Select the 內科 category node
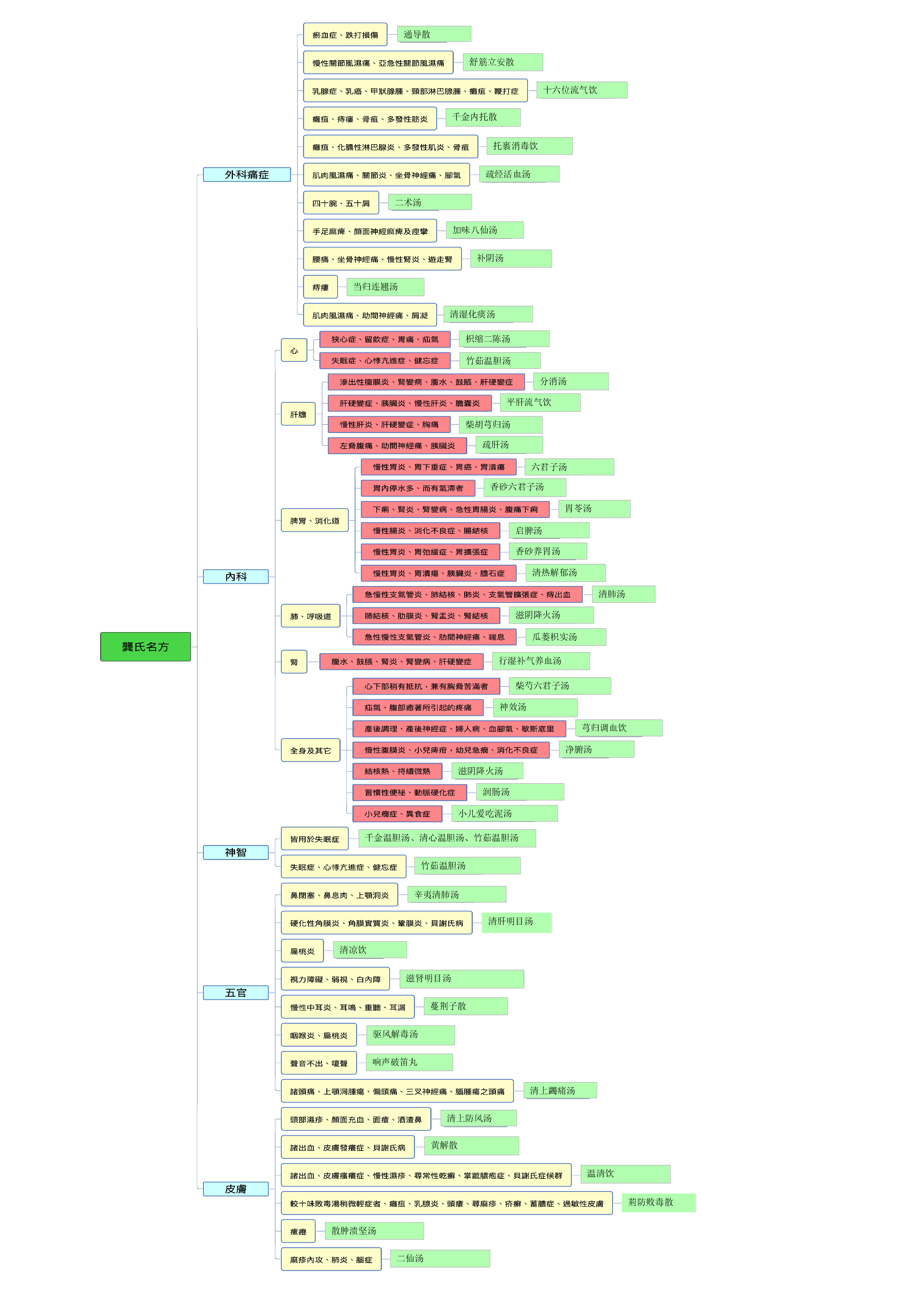Viewport: 924px width, 1307px height. [236, 576]
